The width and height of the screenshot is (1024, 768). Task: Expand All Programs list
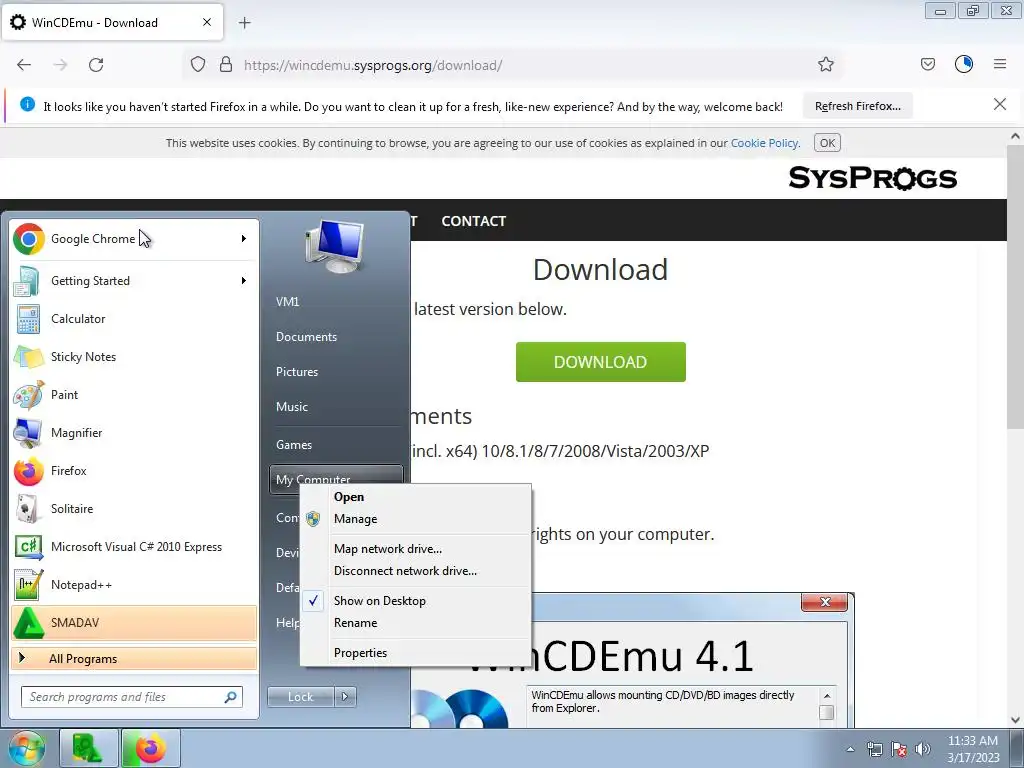(x=134, y=658)
